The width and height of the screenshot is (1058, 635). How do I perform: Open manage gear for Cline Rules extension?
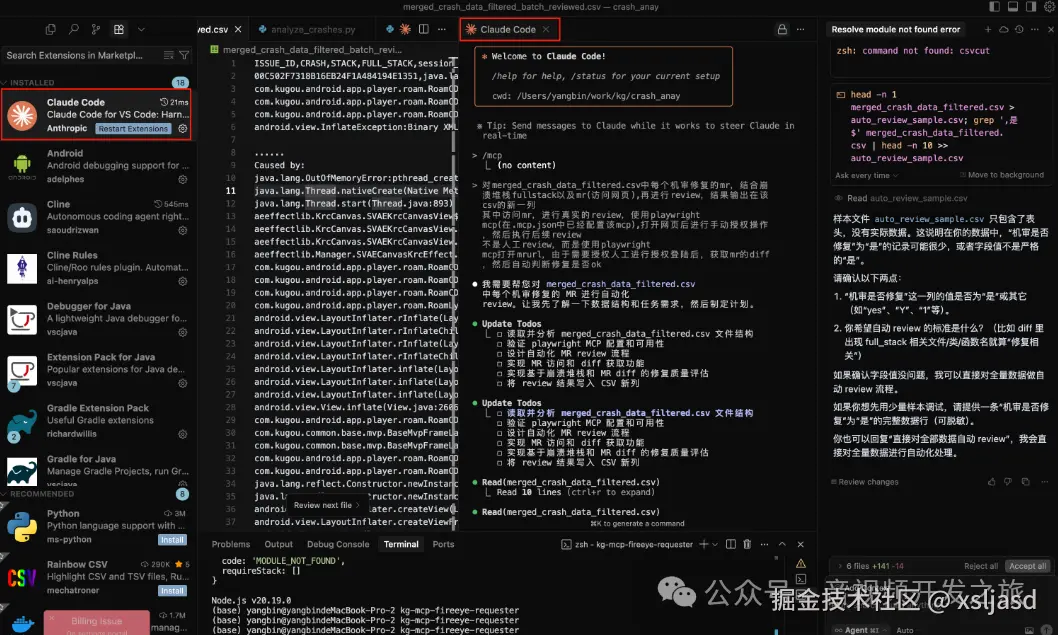(182, 281)
